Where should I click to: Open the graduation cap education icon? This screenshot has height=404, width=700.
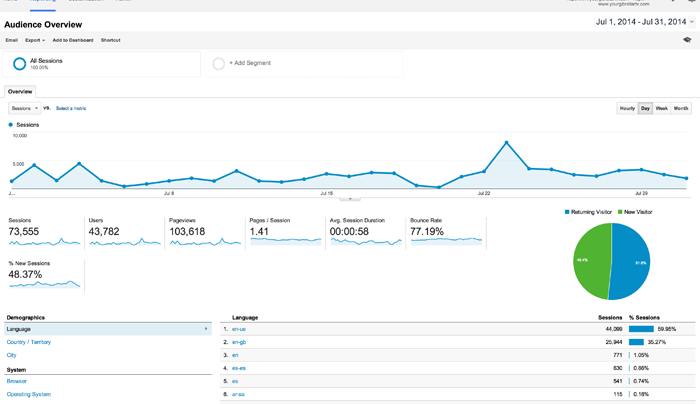pyautogui.click(x=687, y=40)
